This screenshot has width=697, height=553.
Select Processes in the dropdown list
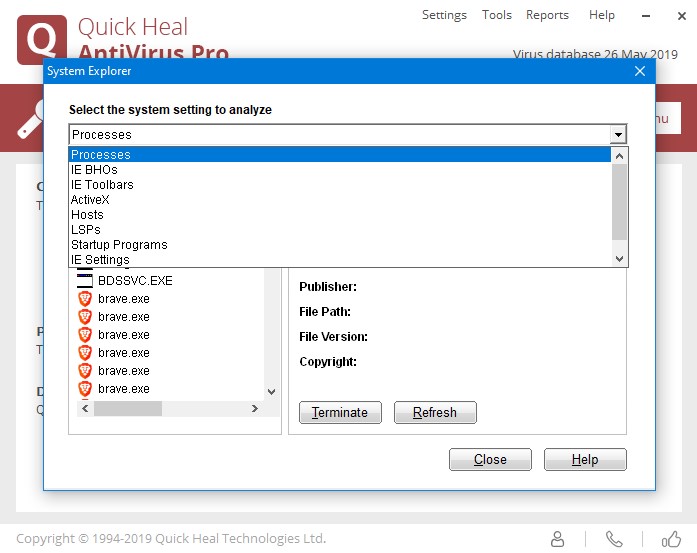(x=340, y=155)
